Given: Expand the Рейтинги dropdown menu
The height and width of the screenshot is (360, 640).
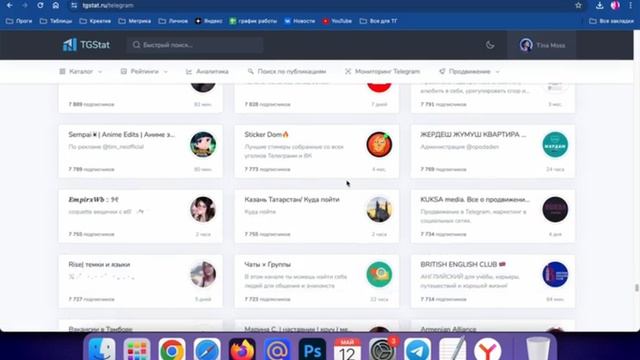Looking at the screenshot, I should pos(144,71).
